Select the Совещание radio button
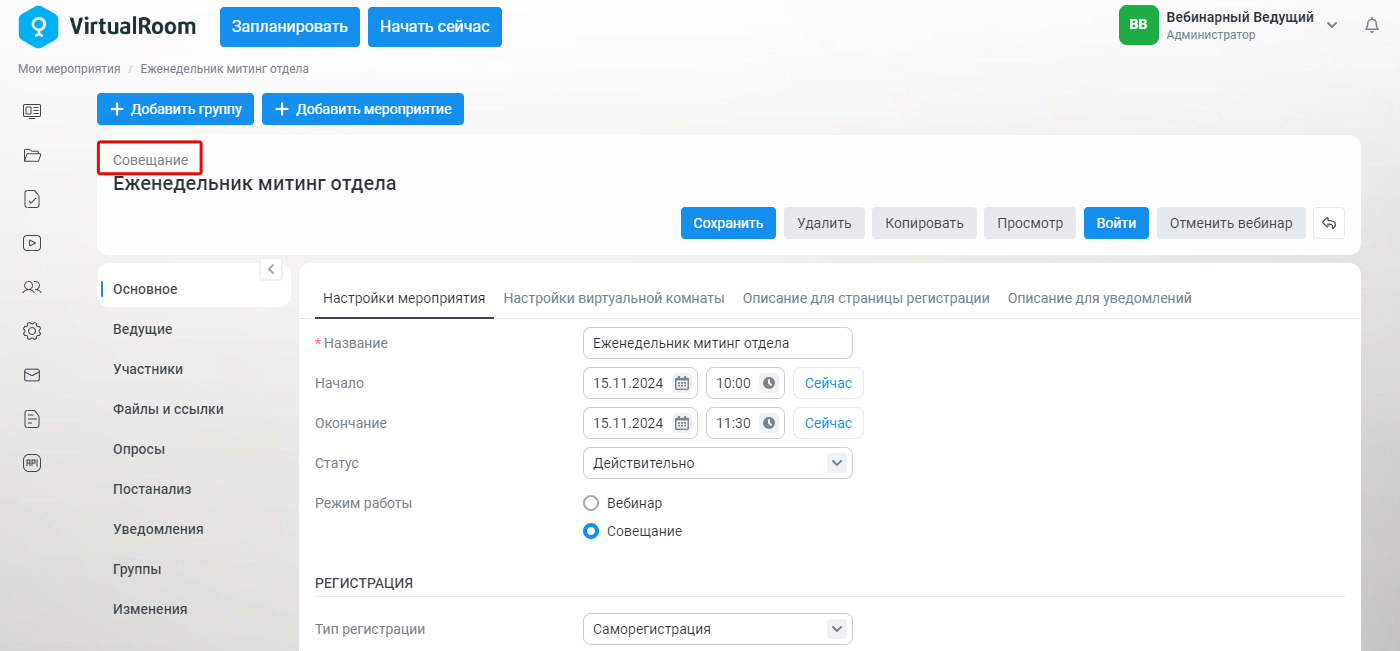 591,531
